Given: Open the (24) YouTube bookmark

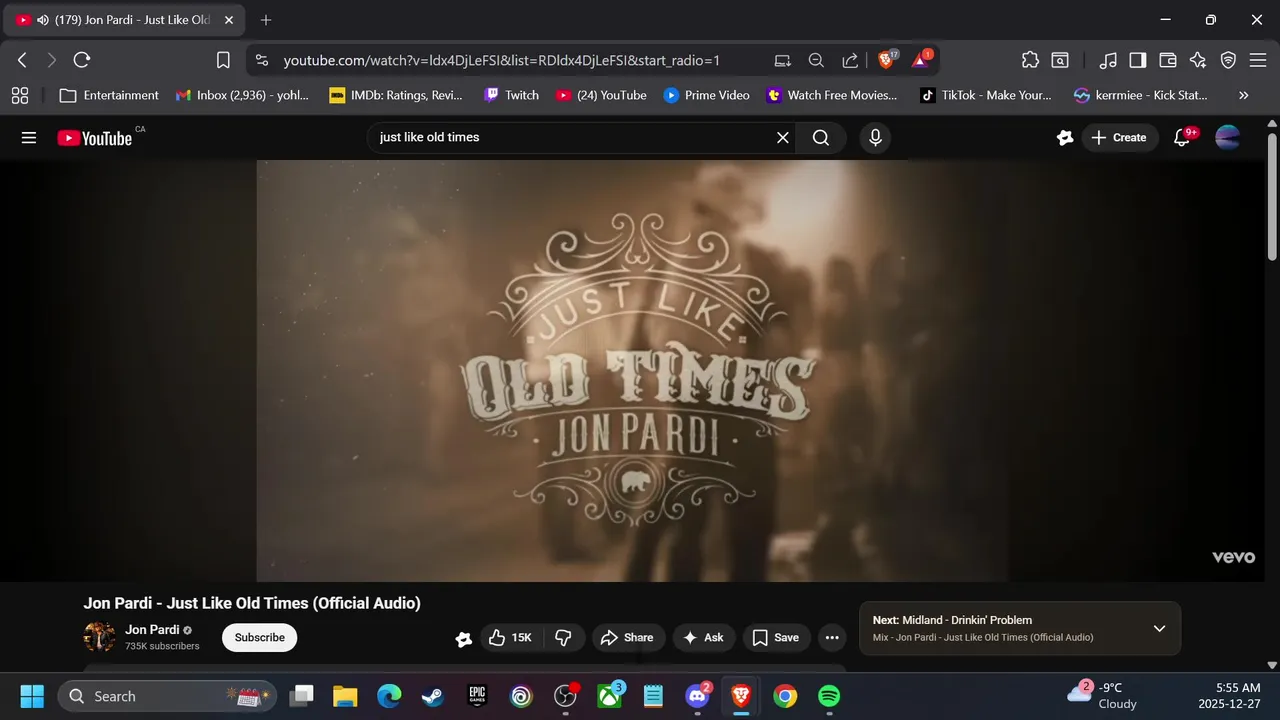Looking at the screenshot, I should 601,96.
